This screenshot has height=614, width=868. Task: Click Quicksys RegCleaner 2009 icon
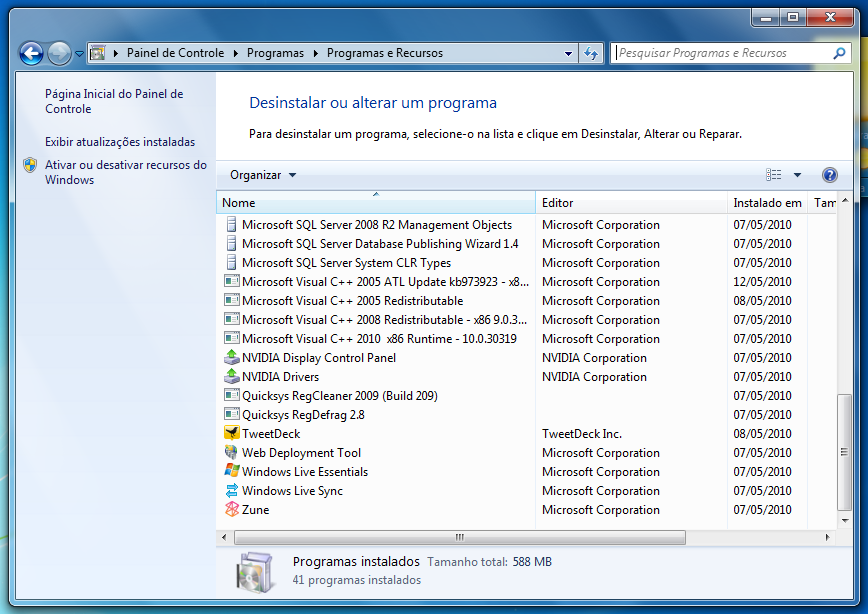pyautogui.click(x=231, y=395)
